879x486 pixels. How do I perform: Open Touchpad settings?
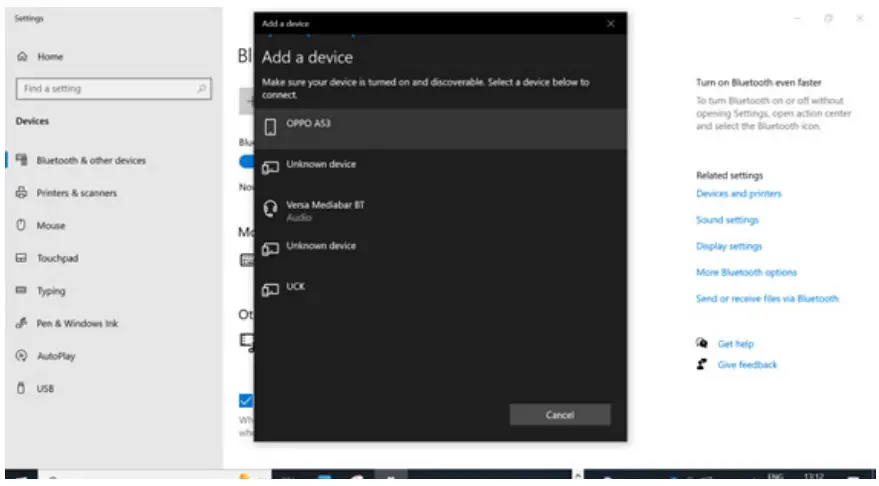coord(58,258)
